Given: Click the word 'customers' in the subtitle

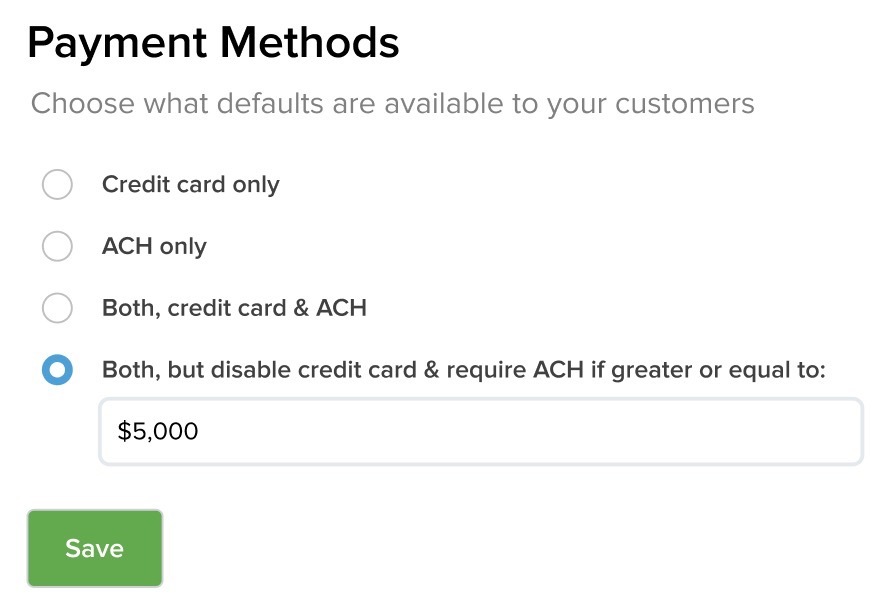Looking at the screenshot, I should point(685,104).
